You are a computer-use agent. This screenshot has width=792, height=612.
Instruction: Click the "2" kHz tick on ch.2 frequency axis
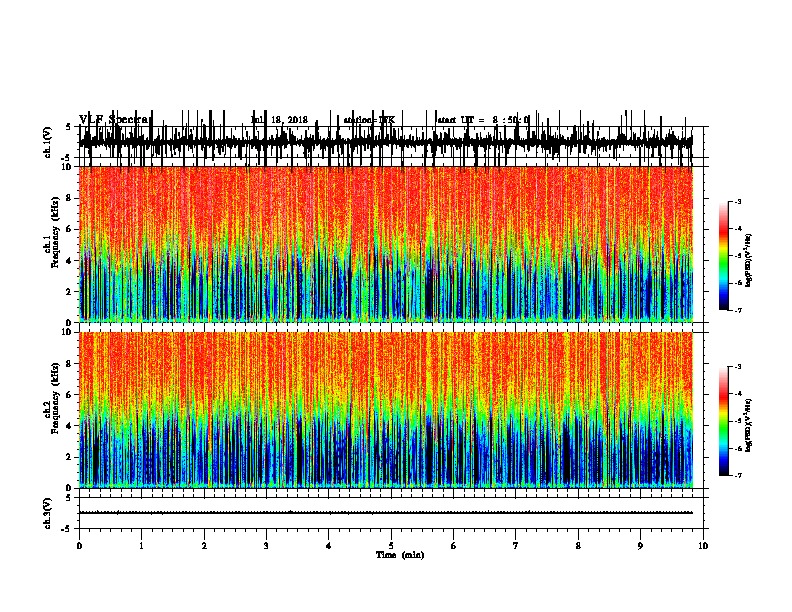coord(69,457)
